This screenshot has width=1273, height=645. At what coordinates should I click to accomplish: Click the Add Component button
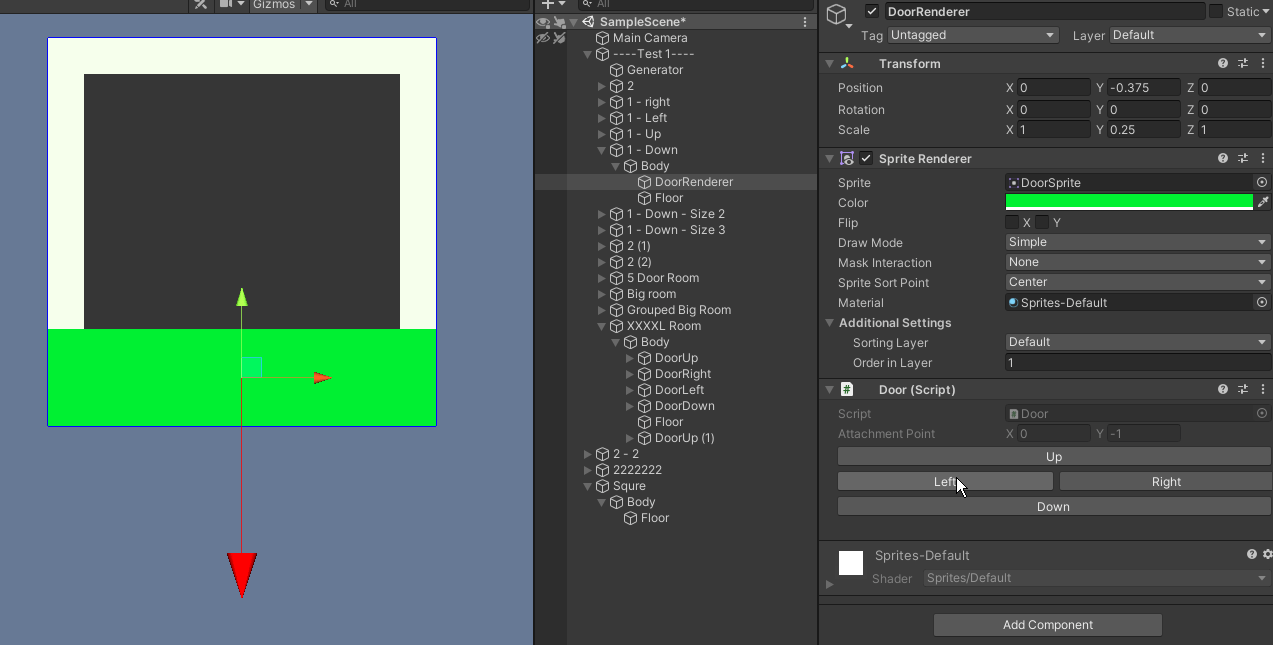(x=1047, y=625)
